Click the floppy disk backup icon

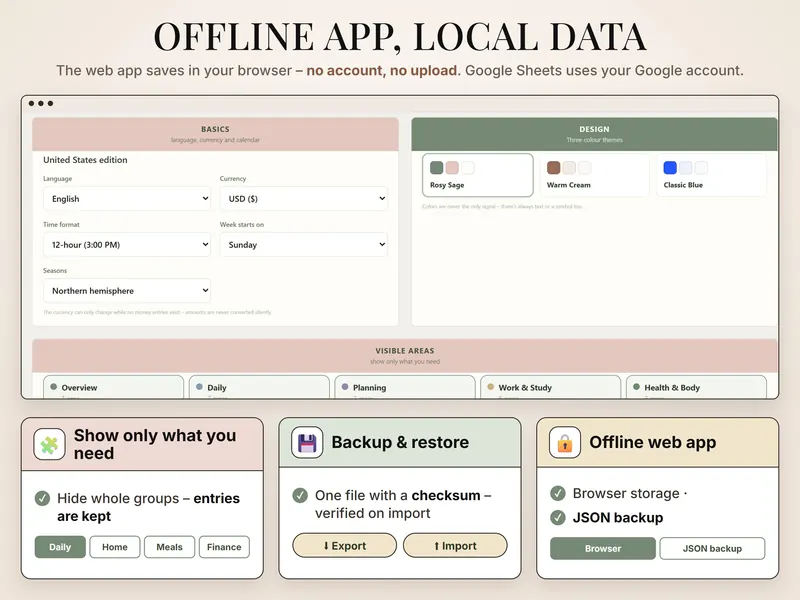point(307,442)
